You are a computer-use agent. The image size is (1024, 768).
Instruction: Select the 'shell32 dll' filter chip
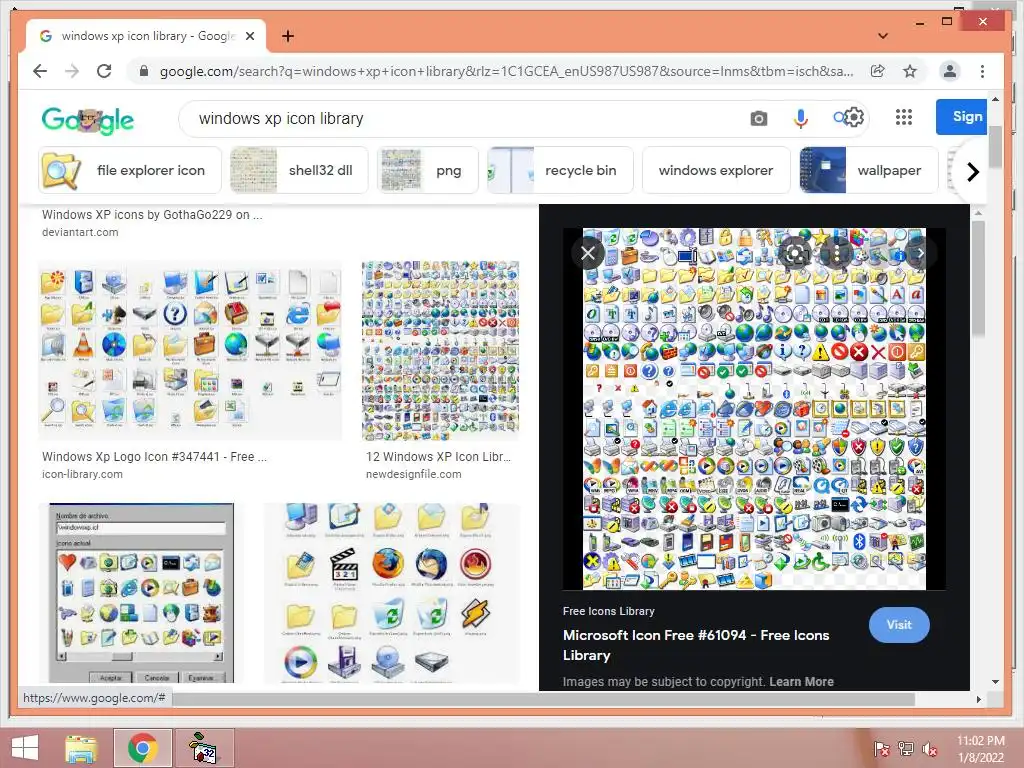pos(299,170)
